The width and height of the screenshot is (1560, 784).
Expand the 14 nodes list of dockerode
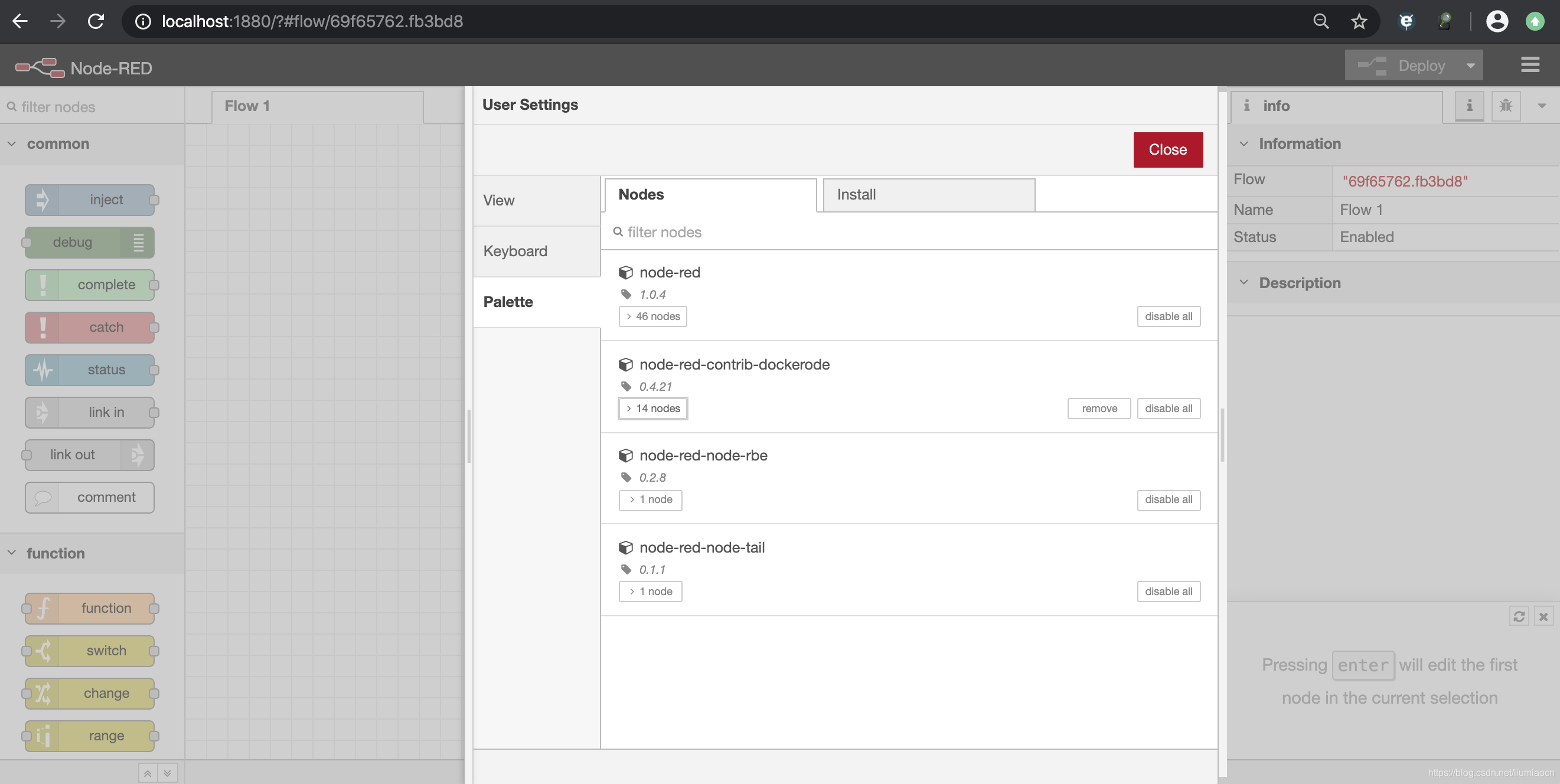653,408
